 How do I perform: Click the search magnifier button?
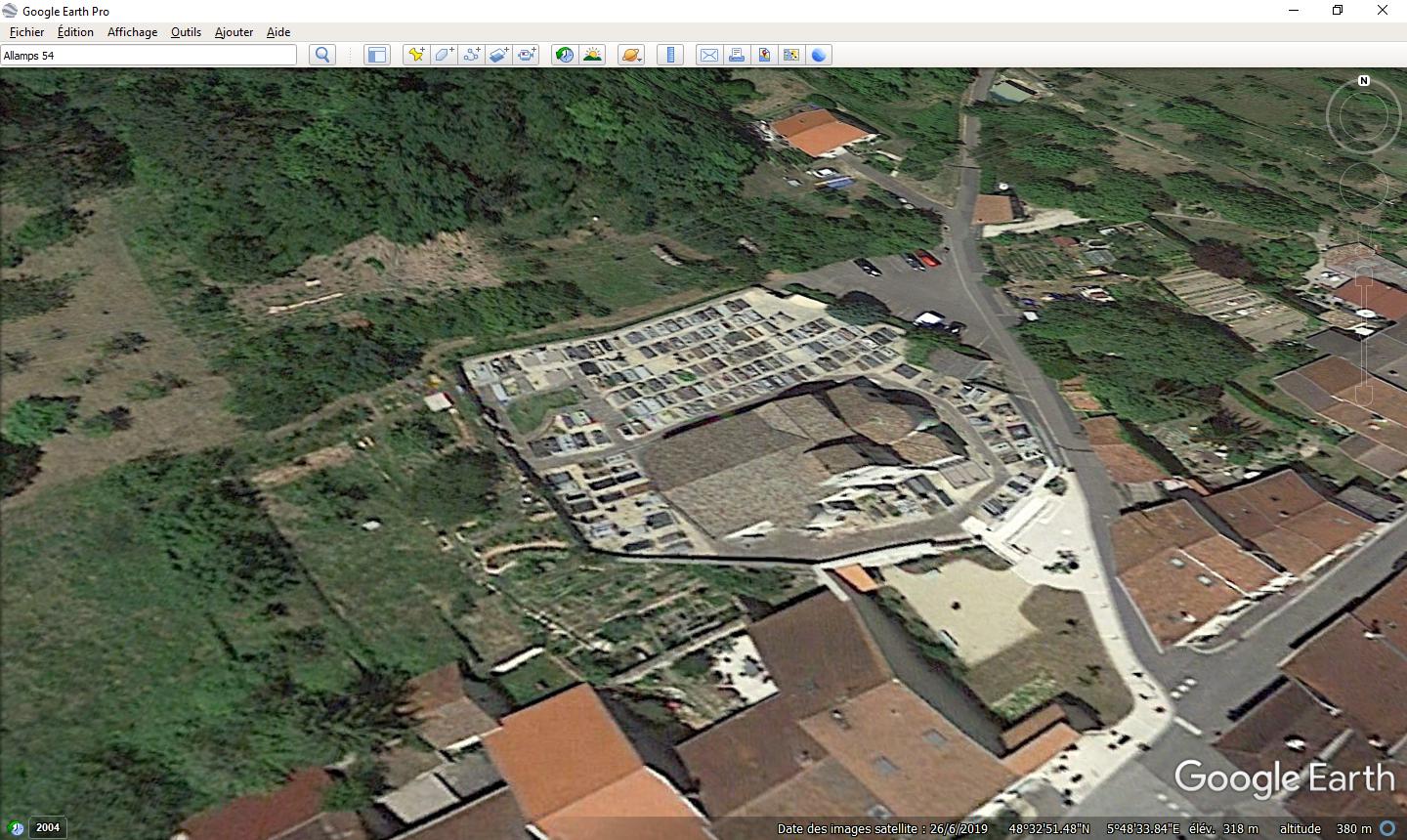coord(322,55)
